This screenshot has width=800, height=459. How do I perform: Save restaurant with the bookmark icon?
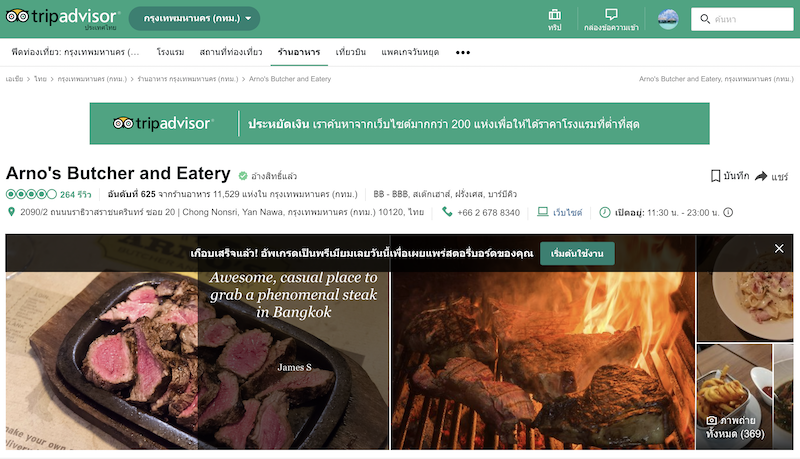click(715, 176)
